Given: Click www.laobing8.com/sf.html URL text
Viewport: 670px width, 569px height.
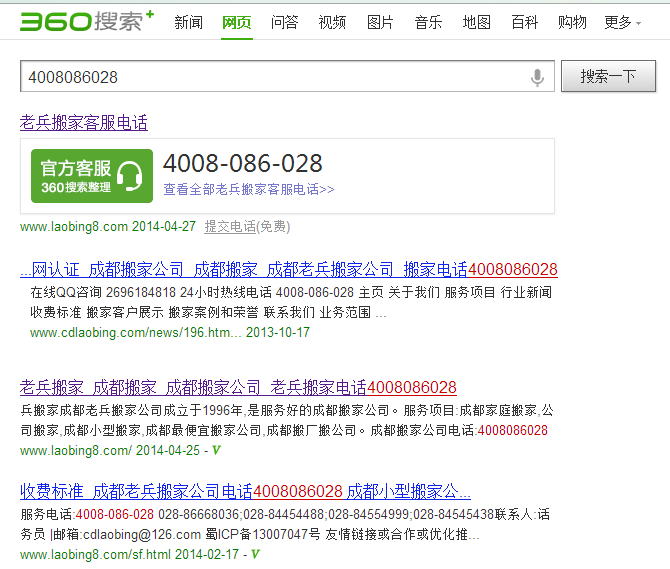Looking at the screenshot, I should point(95,554).
